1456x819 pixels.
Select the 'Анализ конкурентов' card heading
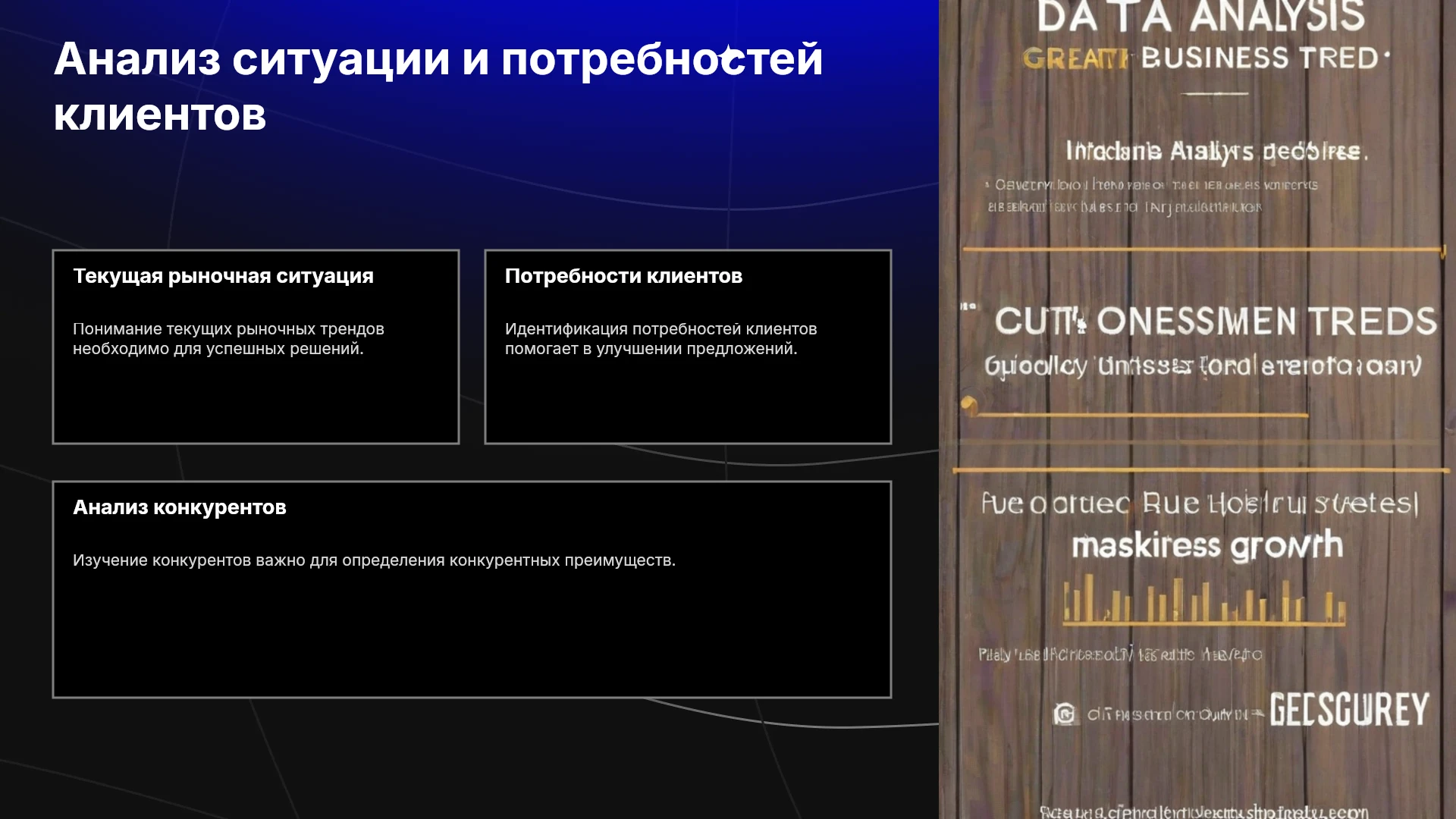click(x=180, y=507)
